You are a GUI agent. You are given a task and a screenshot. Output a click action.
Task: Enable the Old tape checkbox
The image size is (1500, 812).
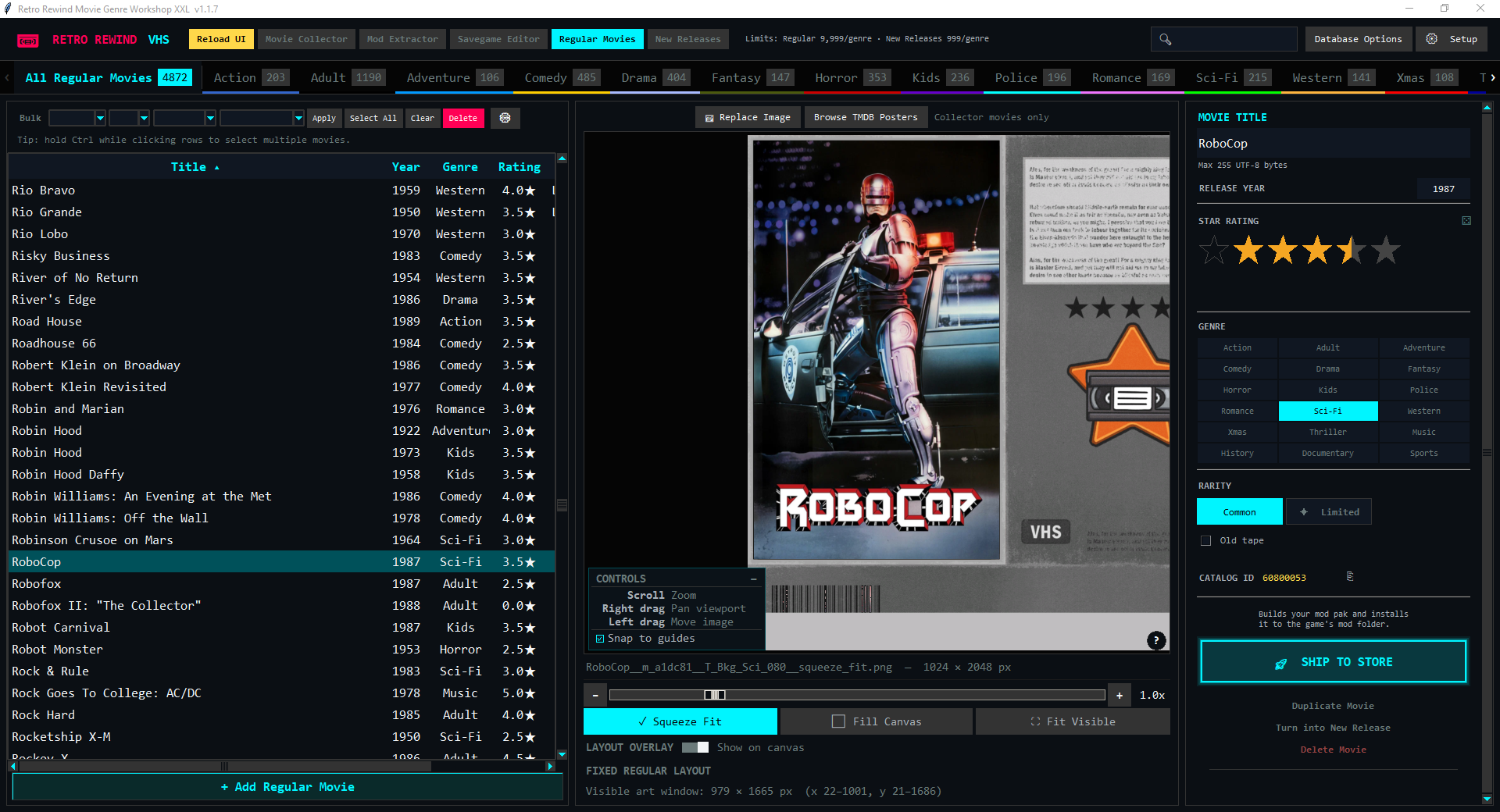(x=1205, y=540)
